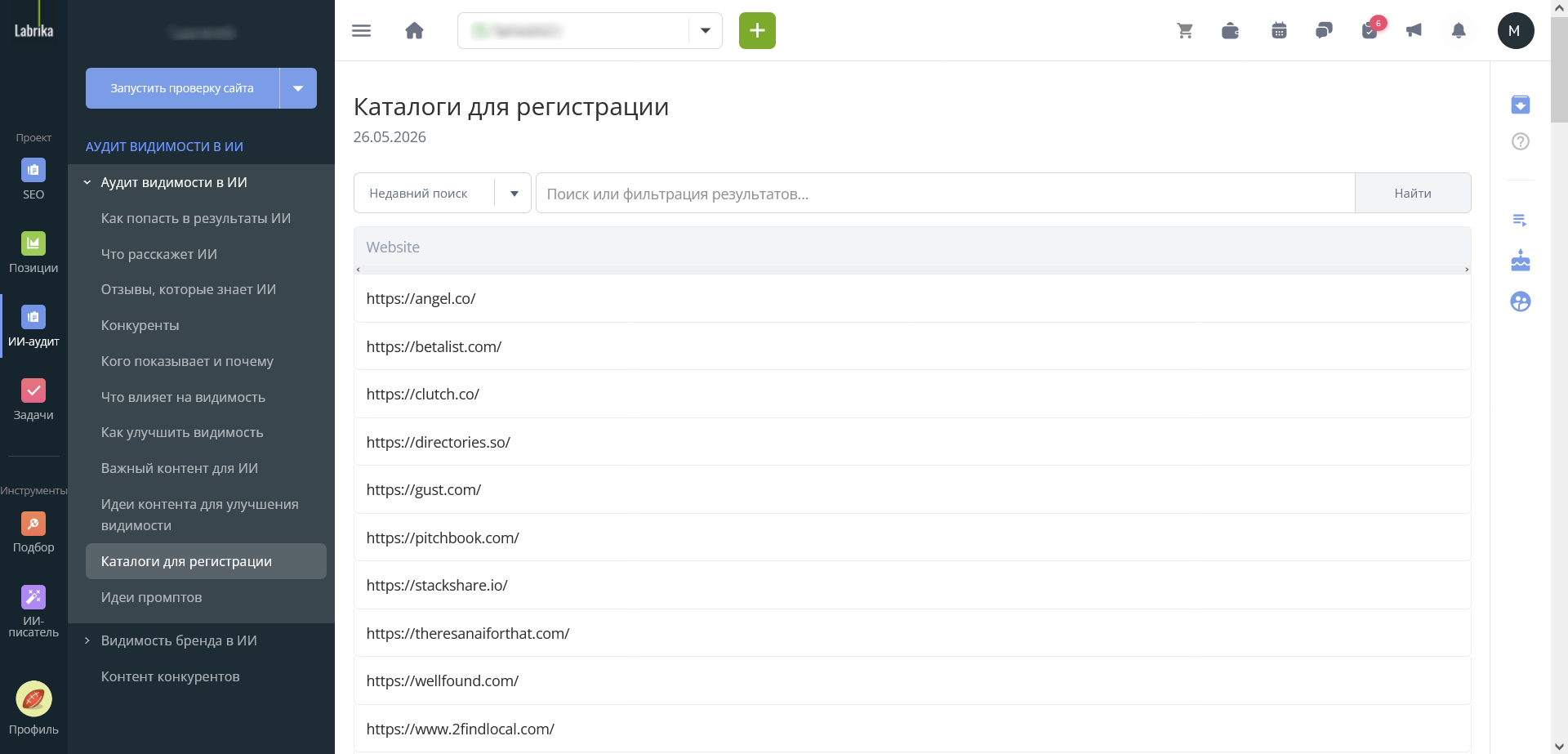Image resolution: width=1568 pixels, height=754 pixels.
Task: Open the briefcase icon in header
Action: [1230, 31]
